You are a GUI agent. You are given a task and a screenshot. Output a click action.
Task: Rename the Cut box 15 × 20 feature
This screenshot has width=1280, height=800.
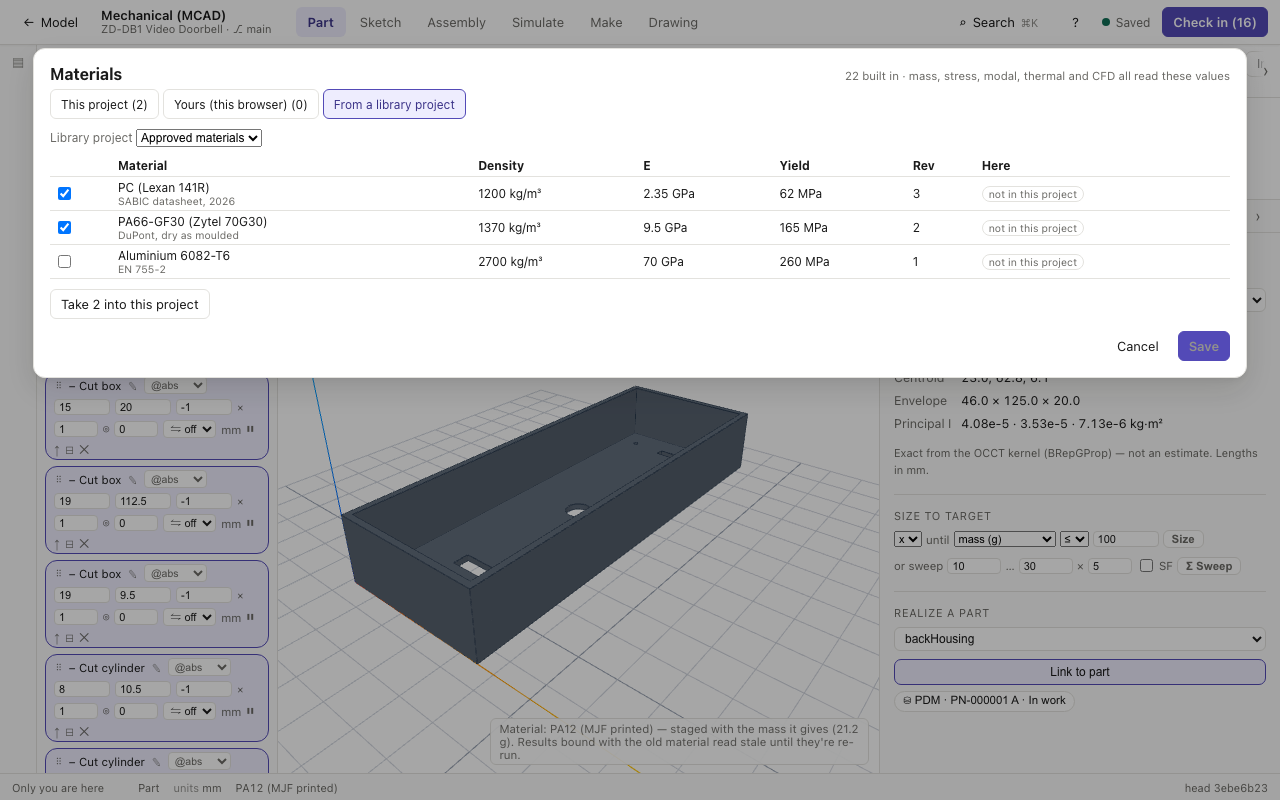click(132, 386)
